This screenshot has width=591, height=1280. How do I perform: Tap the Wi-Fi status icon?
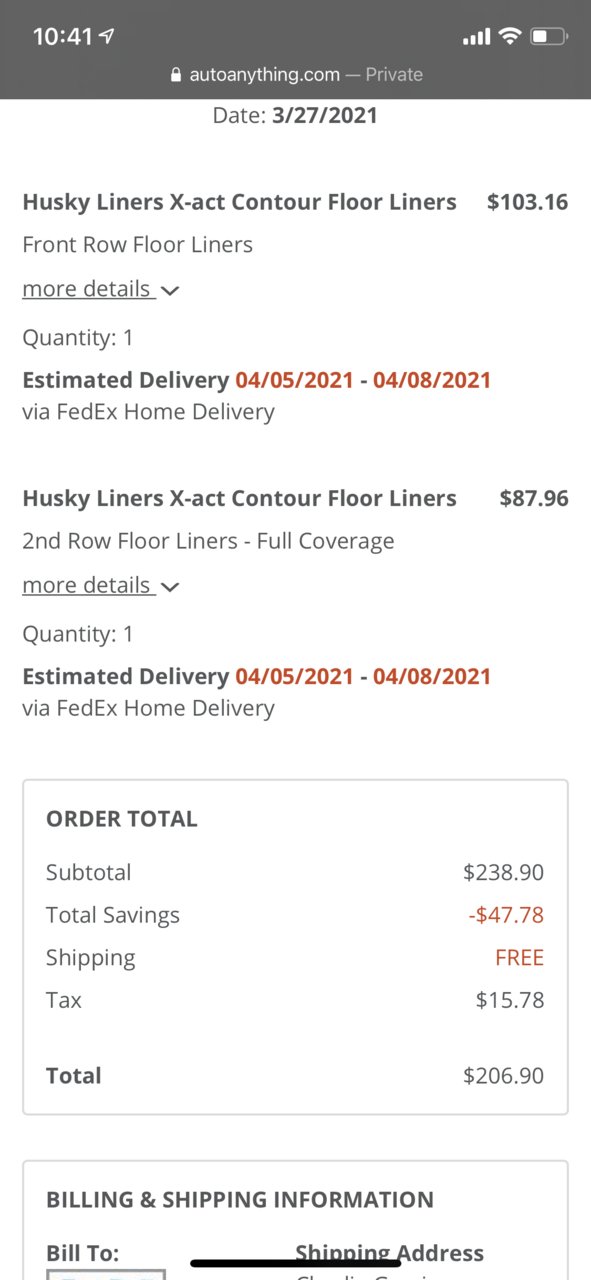[510, 37]
